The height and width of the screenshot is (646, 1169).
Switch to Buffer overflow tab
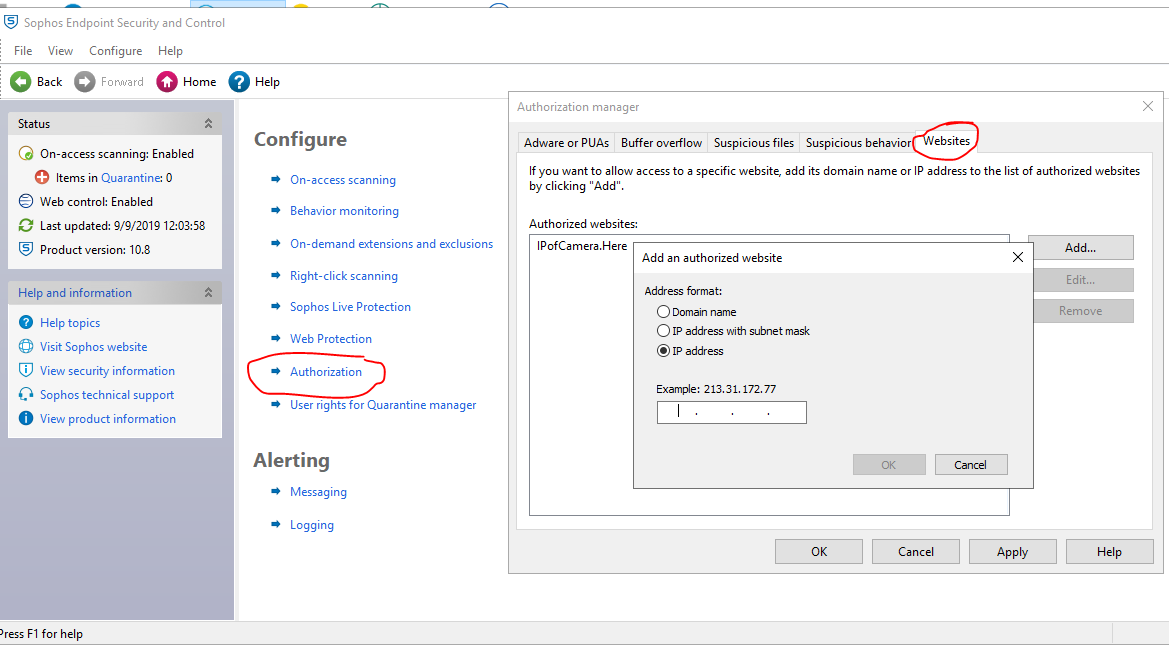coord(661,142)
